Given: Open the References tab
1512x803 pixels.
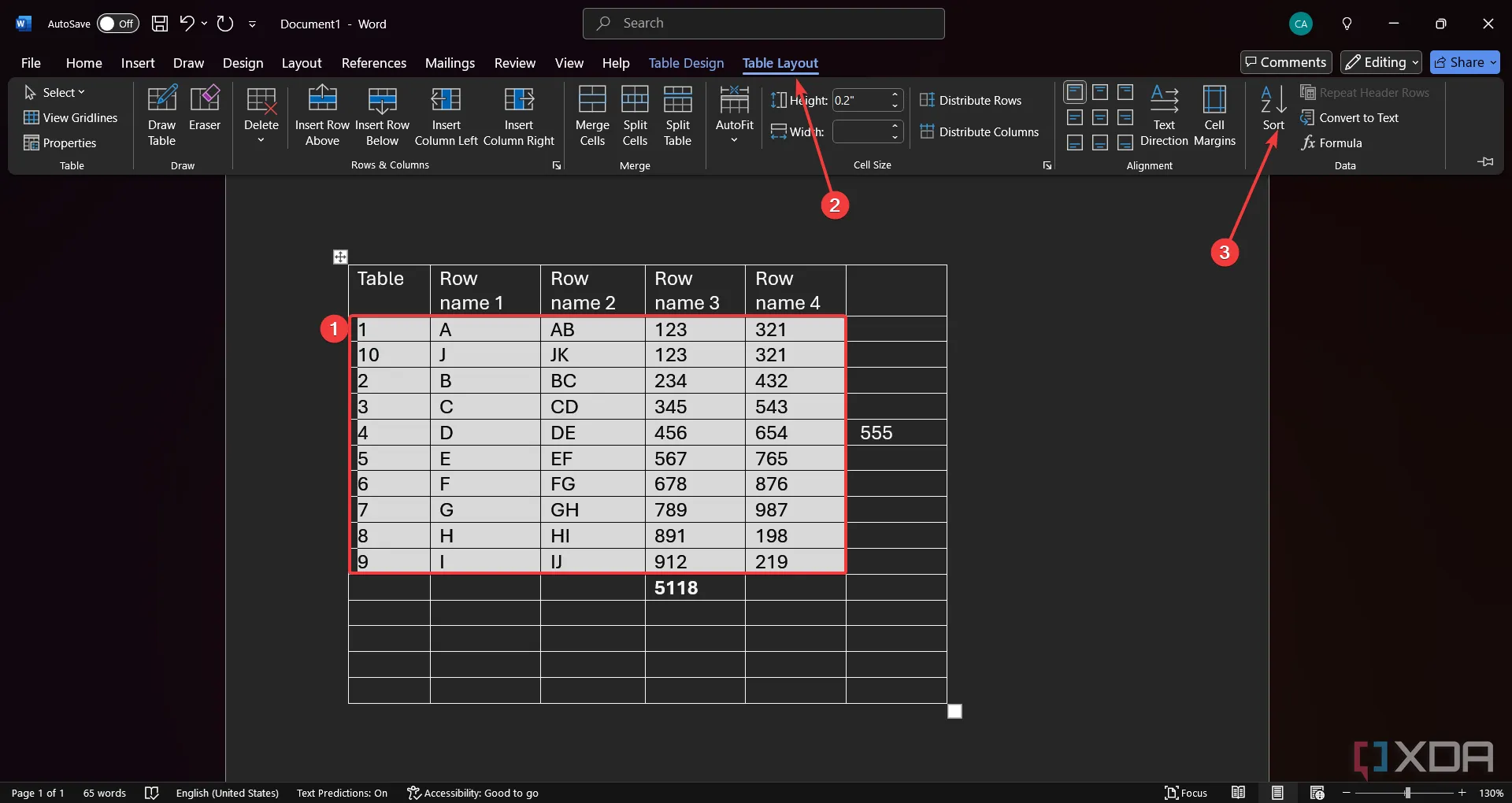Looking at the screenshot, I should 374,63.
